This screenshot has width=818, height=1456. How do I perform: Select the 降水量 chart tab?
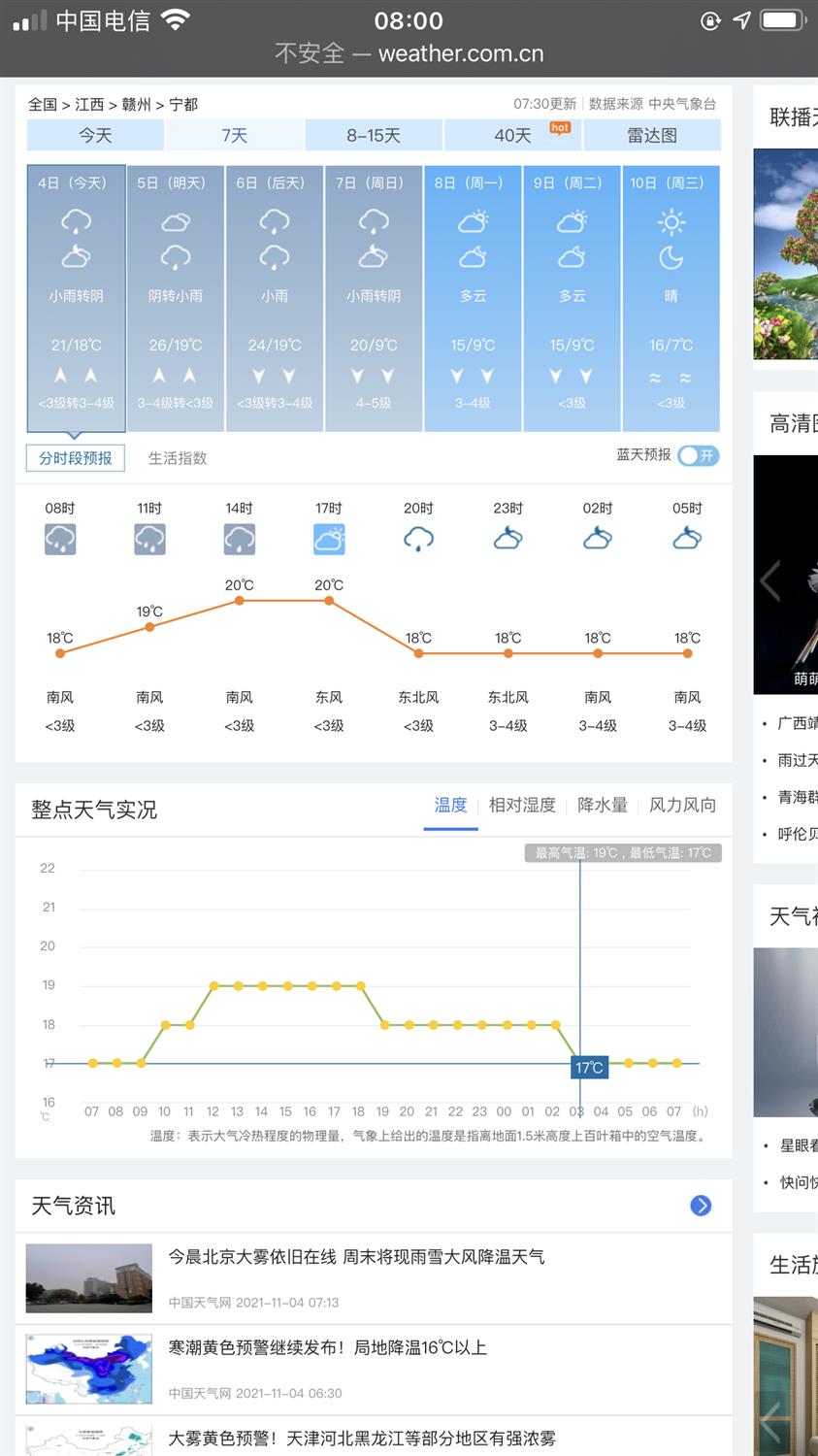click(x=603, y=805)
